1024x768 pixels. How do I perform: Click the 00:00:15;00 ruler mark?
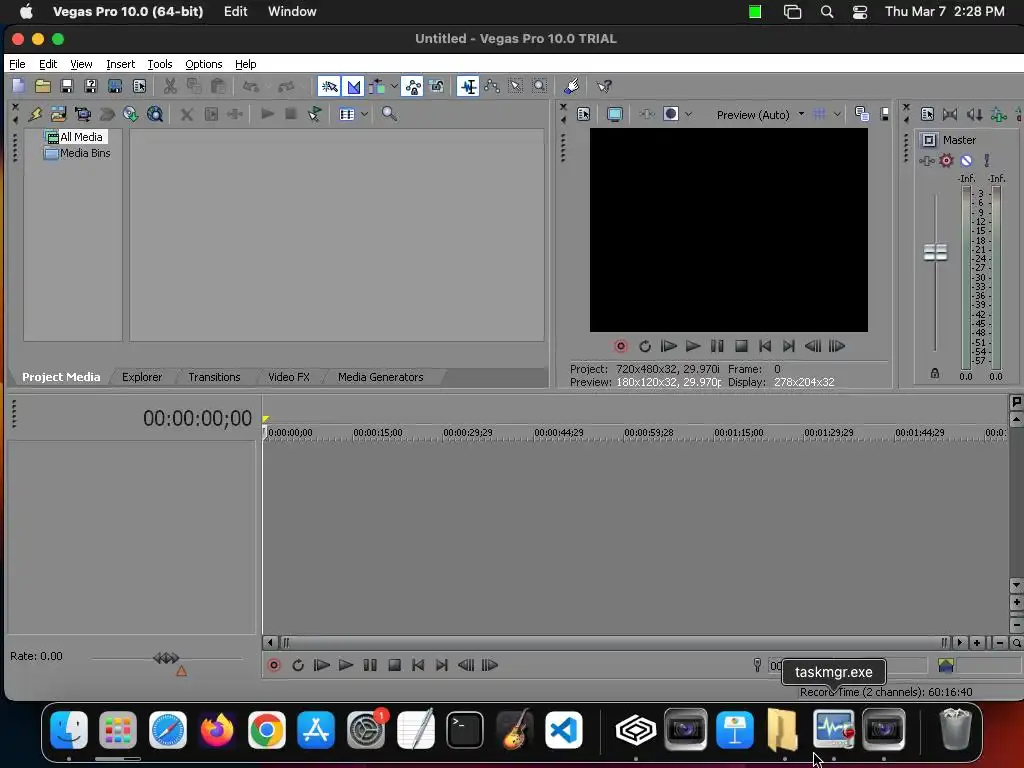pos(377,432)
